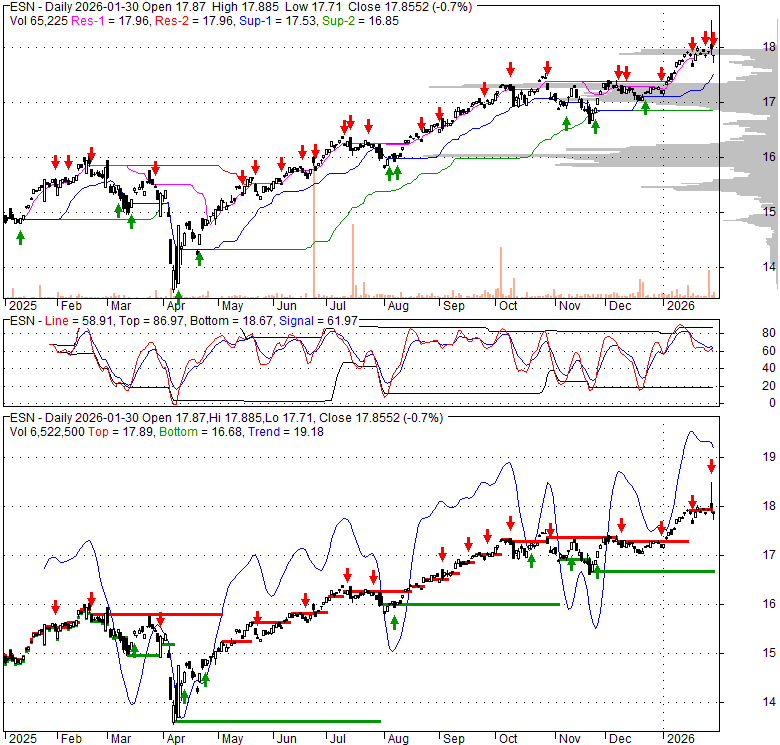Click the 2026 label on the bottom chart's time axis

click(680, 738)
